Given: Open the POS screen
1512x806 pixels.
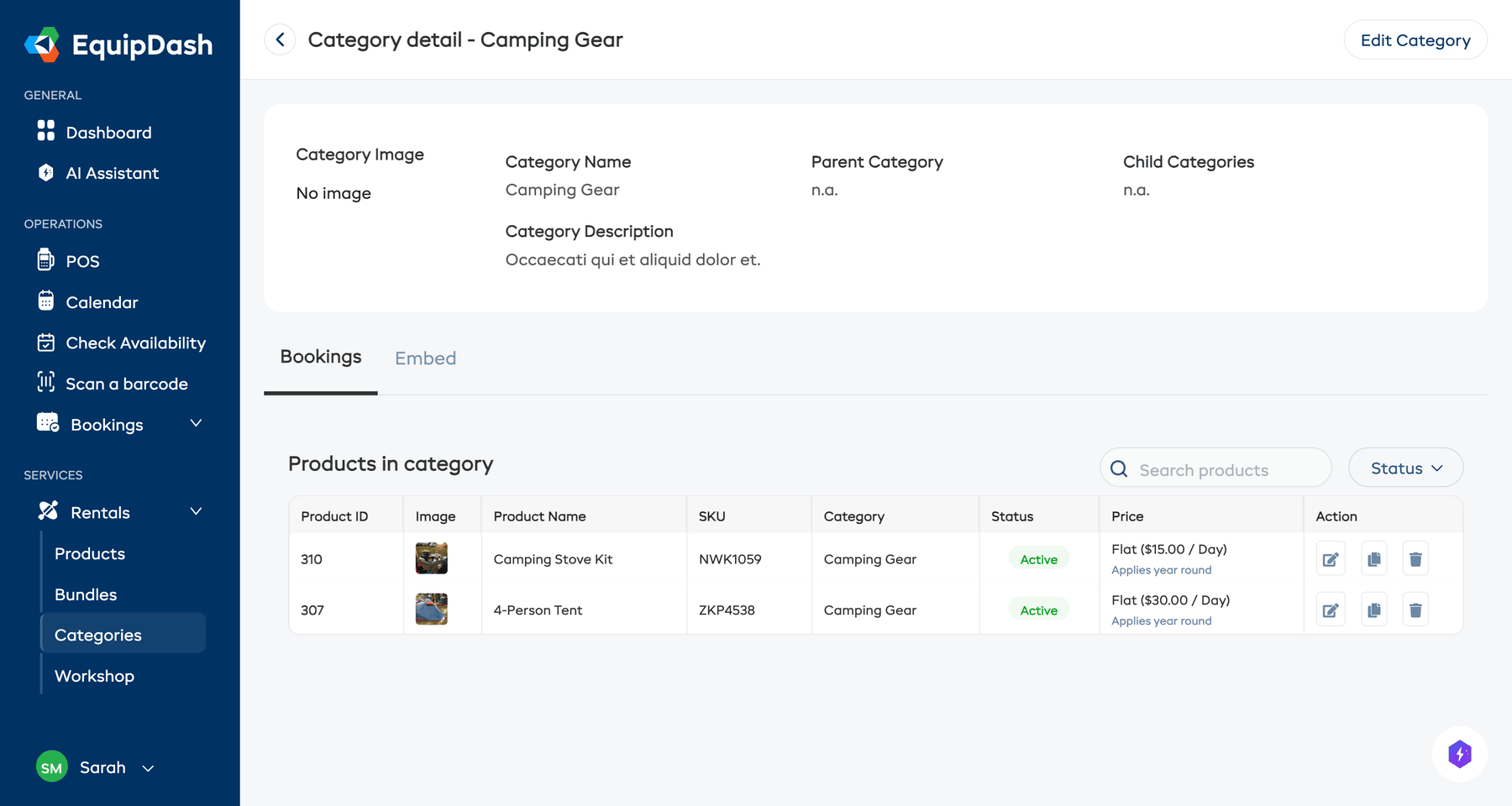Looking at the screenshot, I should pyautogui.click(x=81, y=260).
